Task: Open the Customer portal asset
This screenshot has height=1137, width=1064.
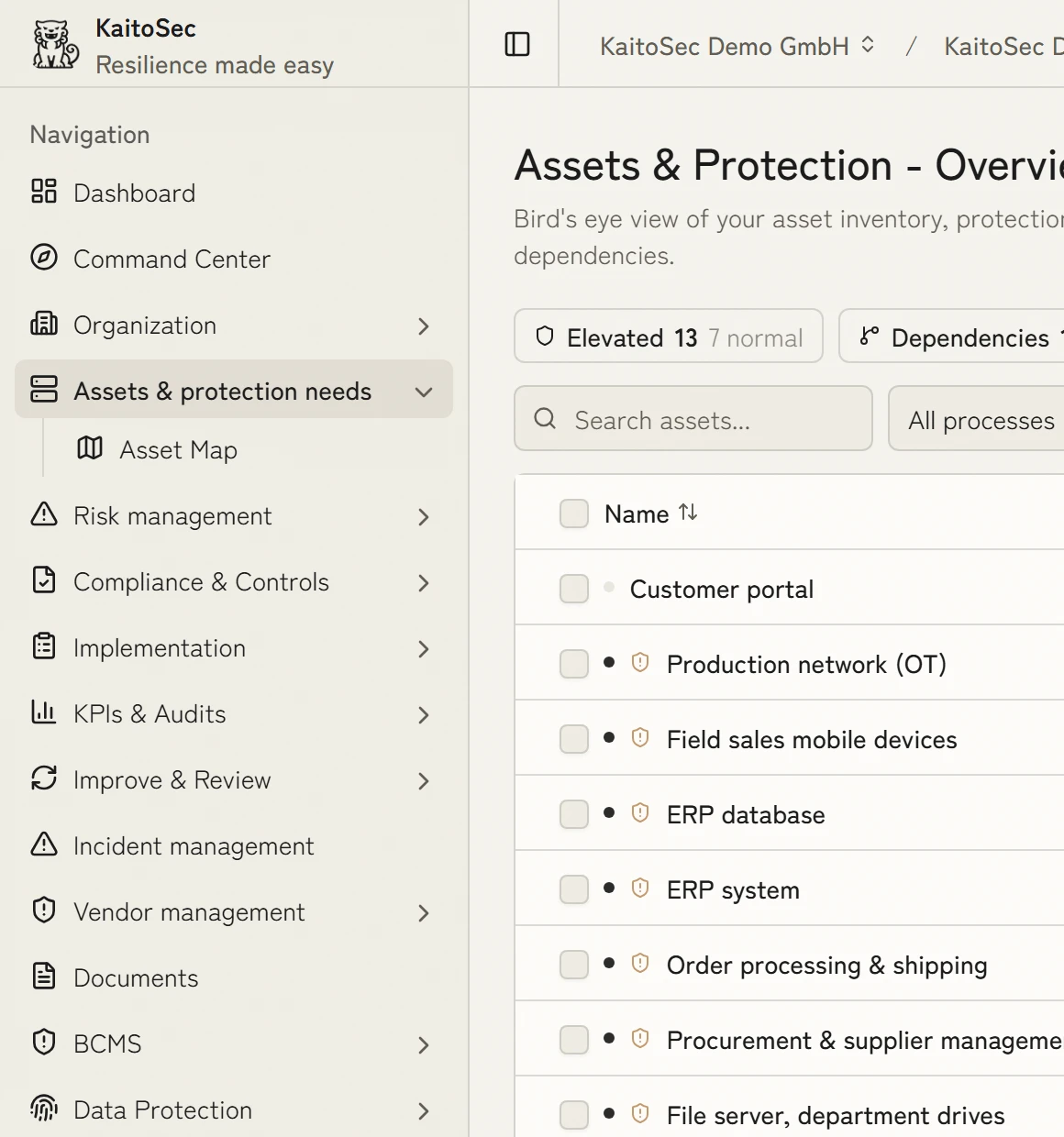Action: 722,589
